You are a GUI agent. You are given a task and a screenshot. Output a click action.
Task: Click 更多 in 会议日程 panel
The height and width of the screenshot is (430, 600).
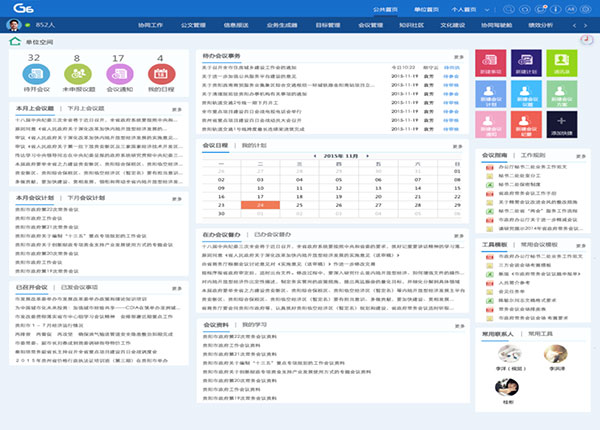pos(458,147)
